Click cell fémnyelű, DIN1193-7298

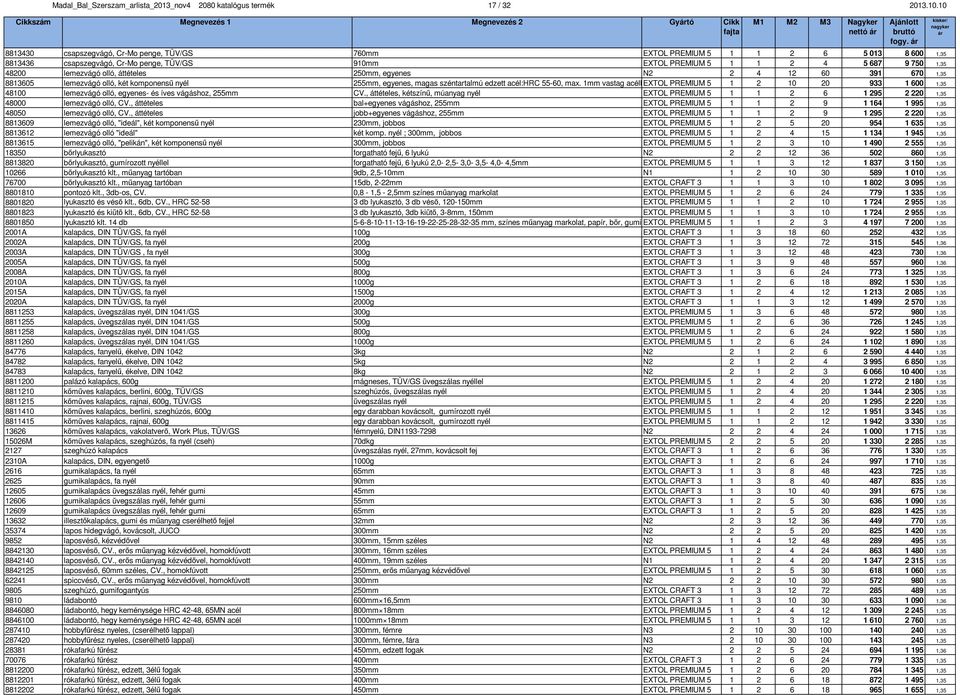click(x=395, y=431)
